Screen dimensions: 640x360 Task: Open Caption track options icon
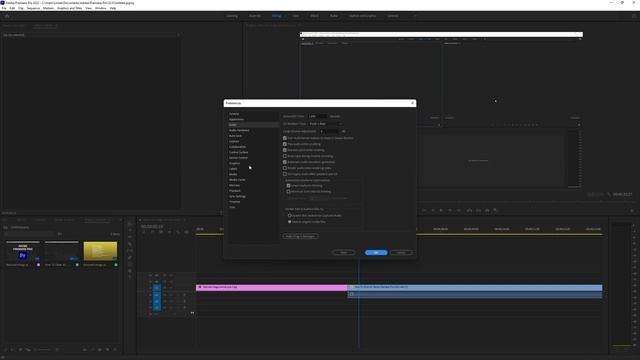coord(187,232)
